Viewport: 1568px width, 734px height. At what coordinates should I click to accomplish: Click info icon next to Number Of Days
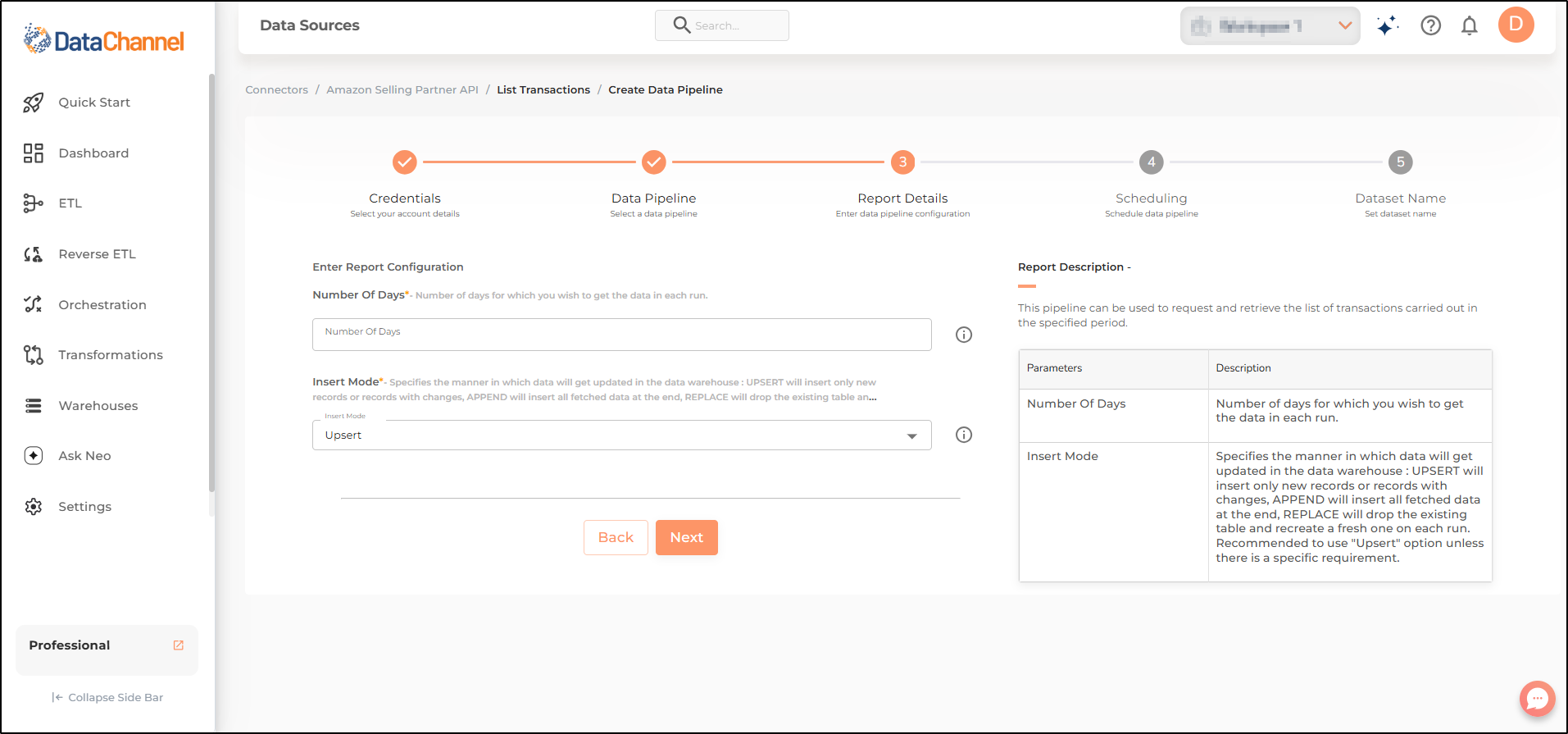[x=964, y=335]
